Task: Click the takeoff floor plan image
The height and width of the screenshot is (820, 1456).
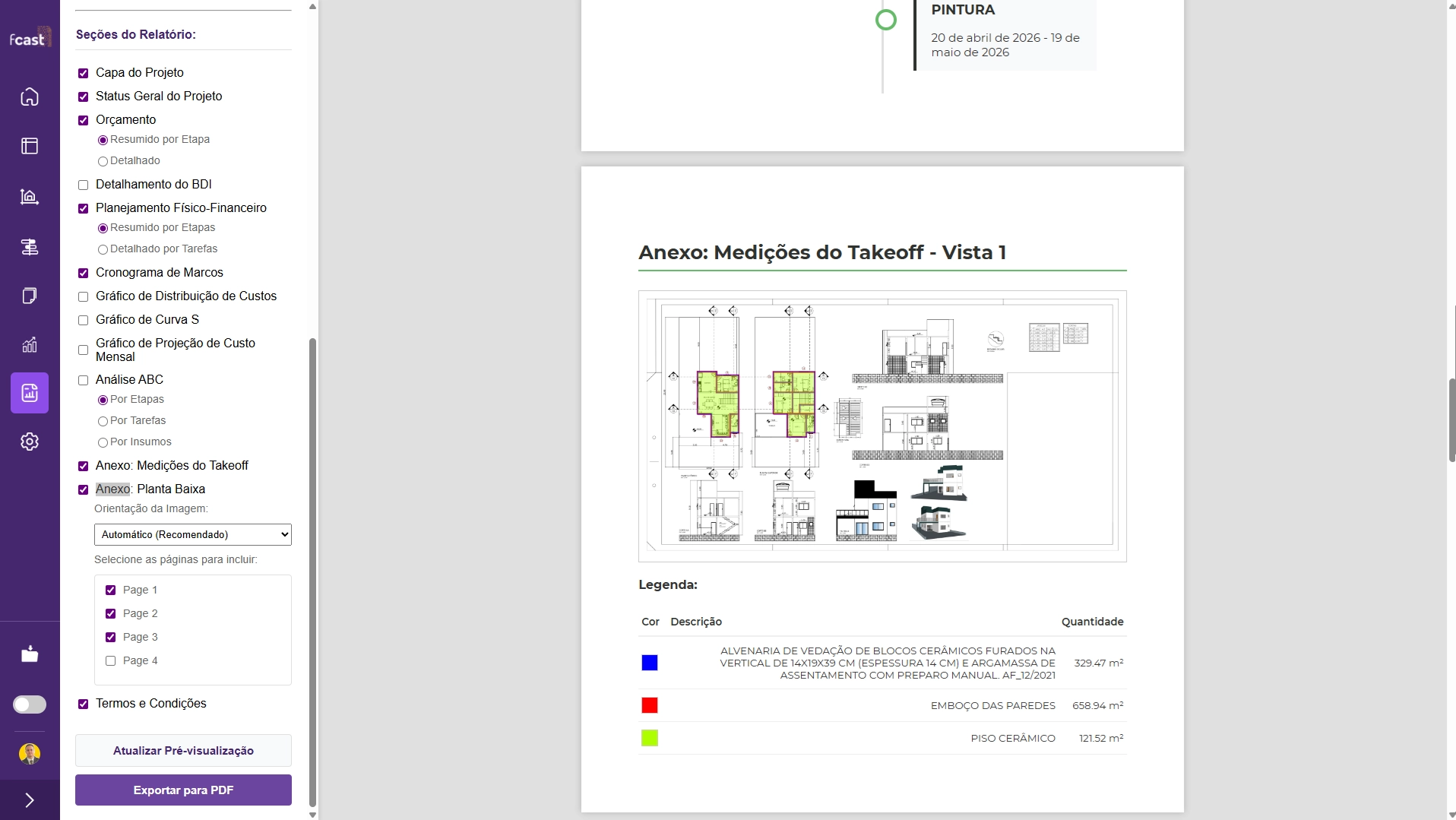Action: [882, 426]
